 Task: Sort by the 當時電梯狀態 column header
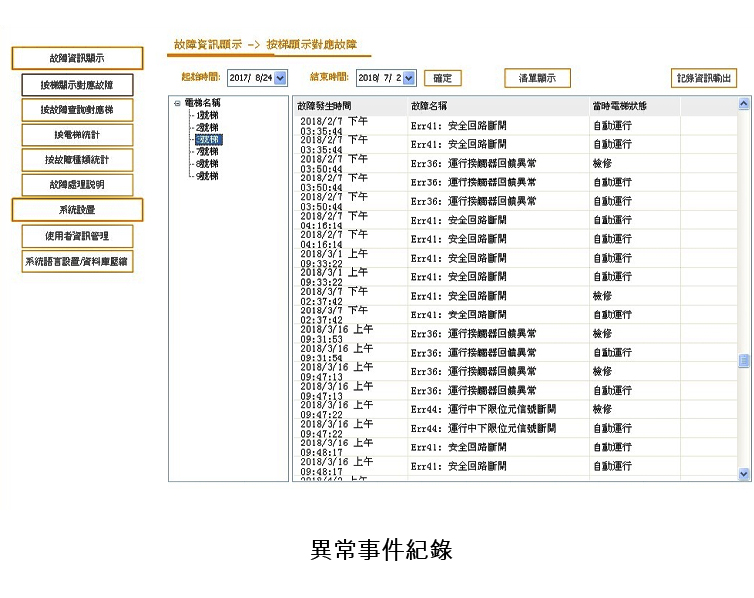[635, 106]
